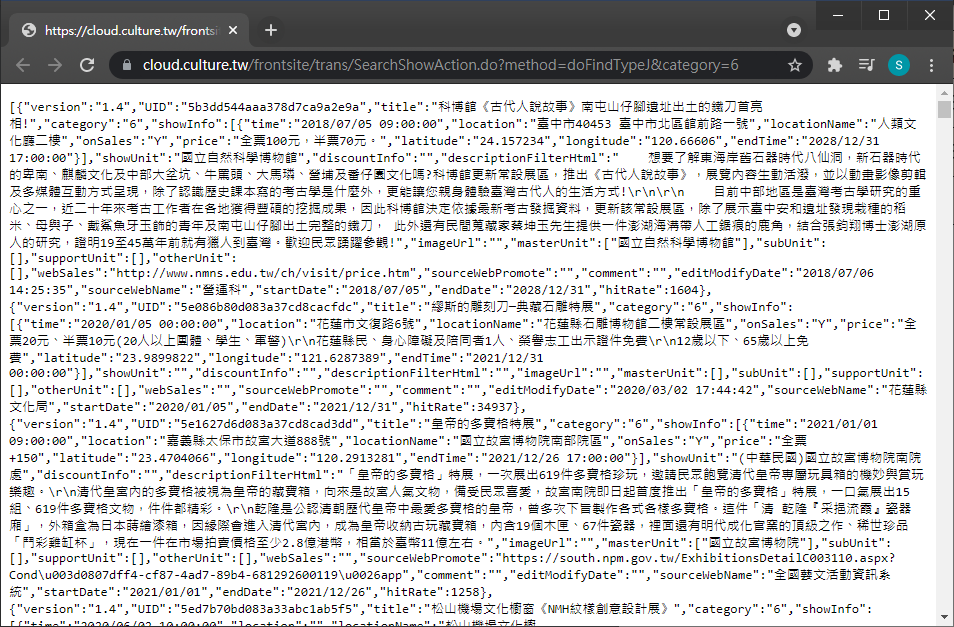This screenshot has width=954, height=627.
Task: Go back to the previous page
Action: coord(23,65)
